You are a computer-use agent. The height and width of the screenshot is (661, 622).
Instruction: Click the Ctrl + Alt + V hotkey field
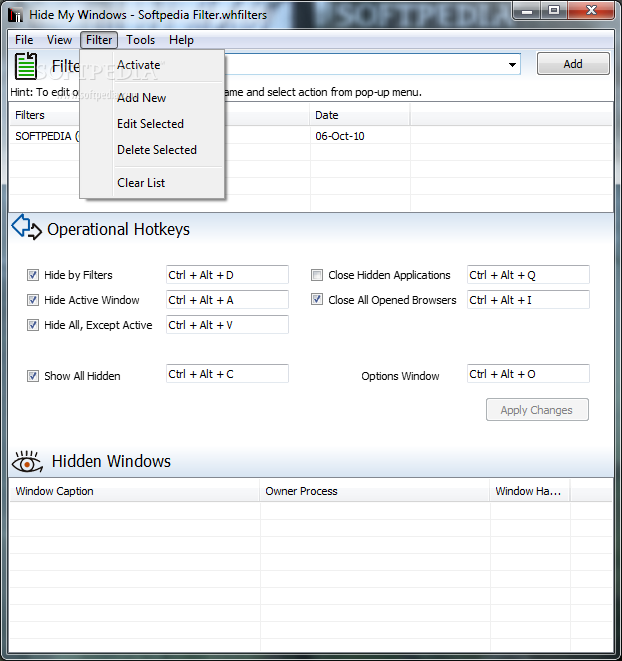click(227, 325)
